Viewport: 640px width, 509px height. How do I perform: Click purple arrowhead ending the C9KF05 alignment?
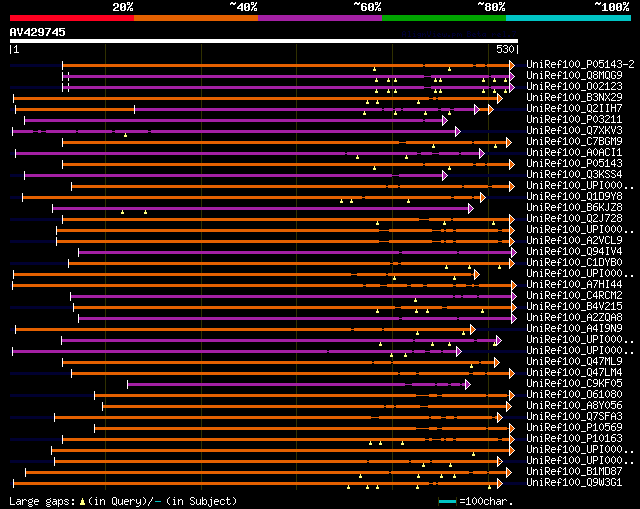pyautogui.click(x=468, y=385)
